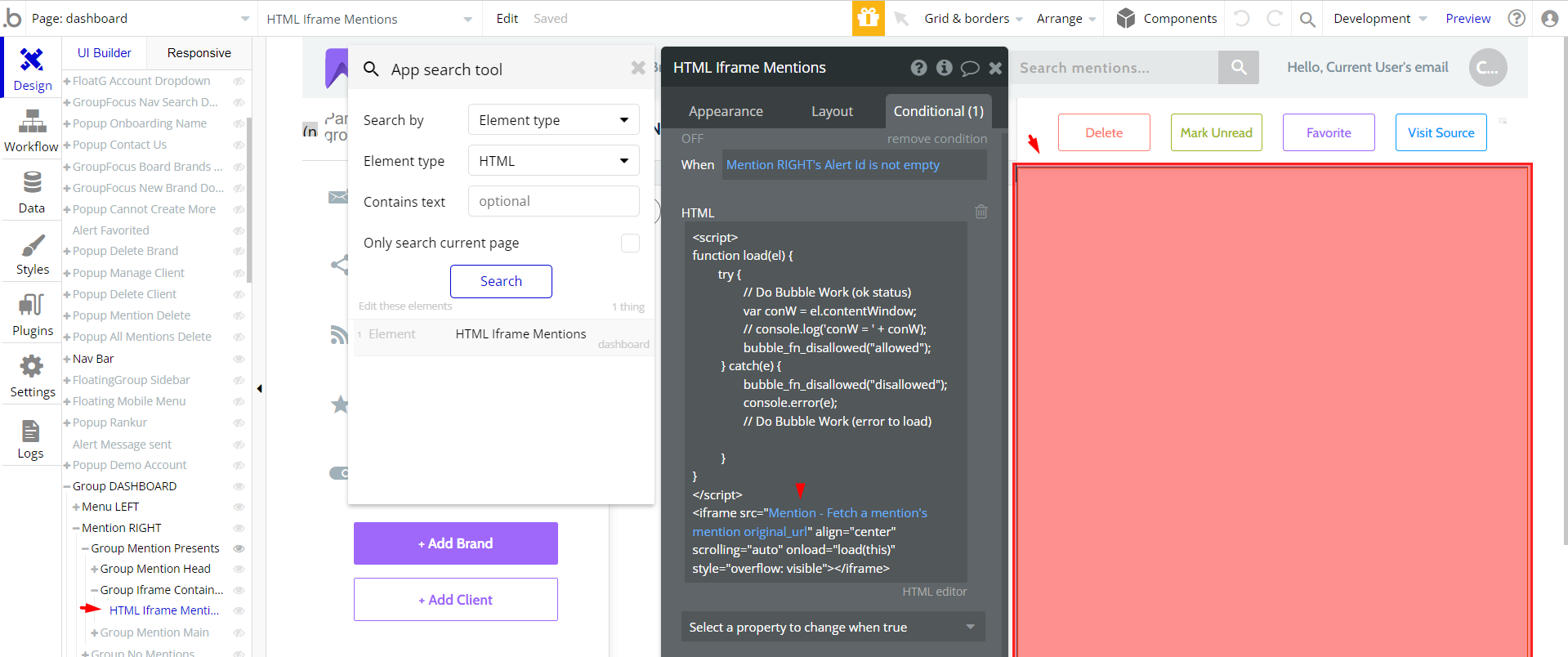The height and width of the screenshot is (657, 1568).
Task: Click the Delete button
Action: coord(1104,132)
